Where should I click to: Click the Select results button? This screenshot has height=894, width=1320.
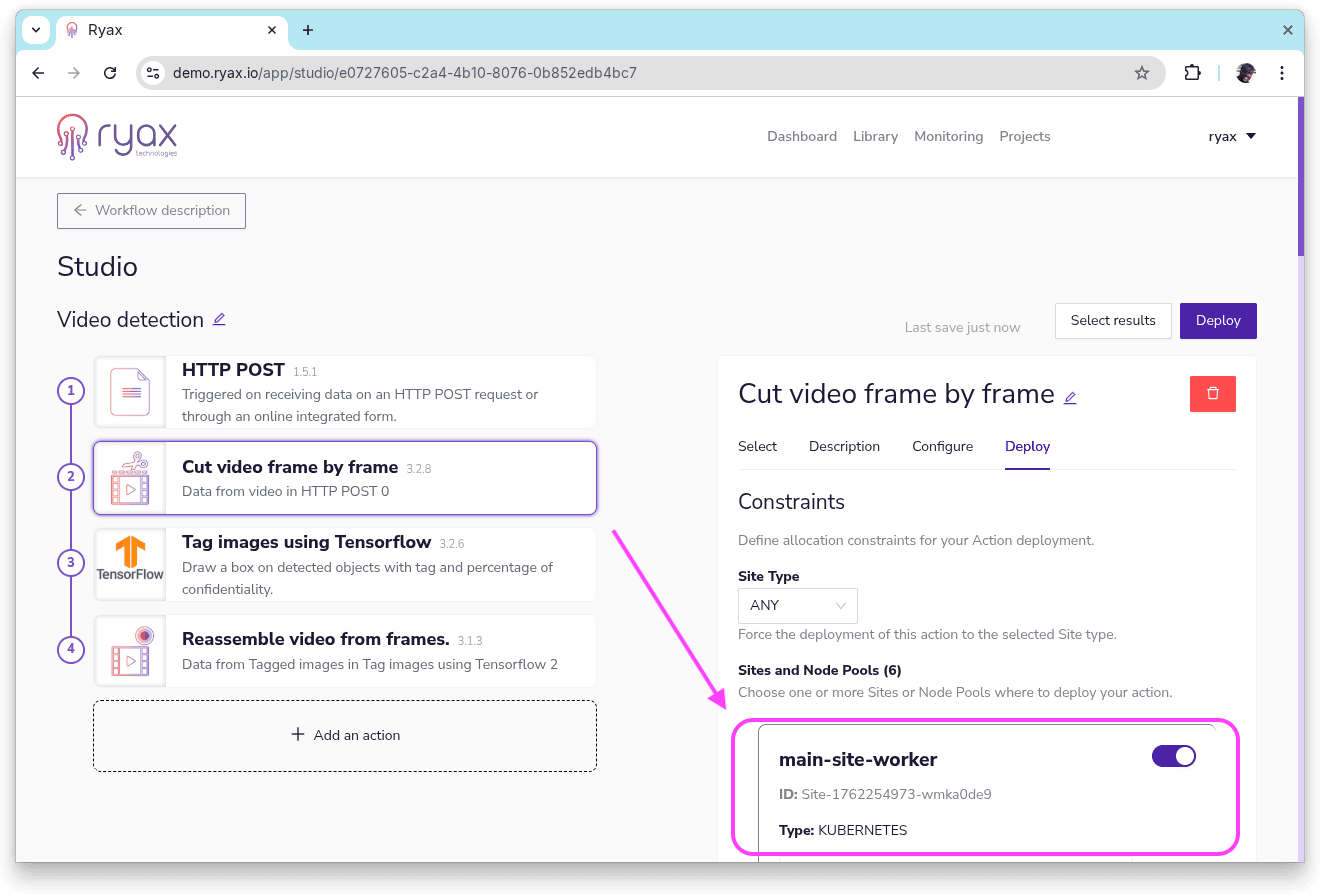[1112, 321]
